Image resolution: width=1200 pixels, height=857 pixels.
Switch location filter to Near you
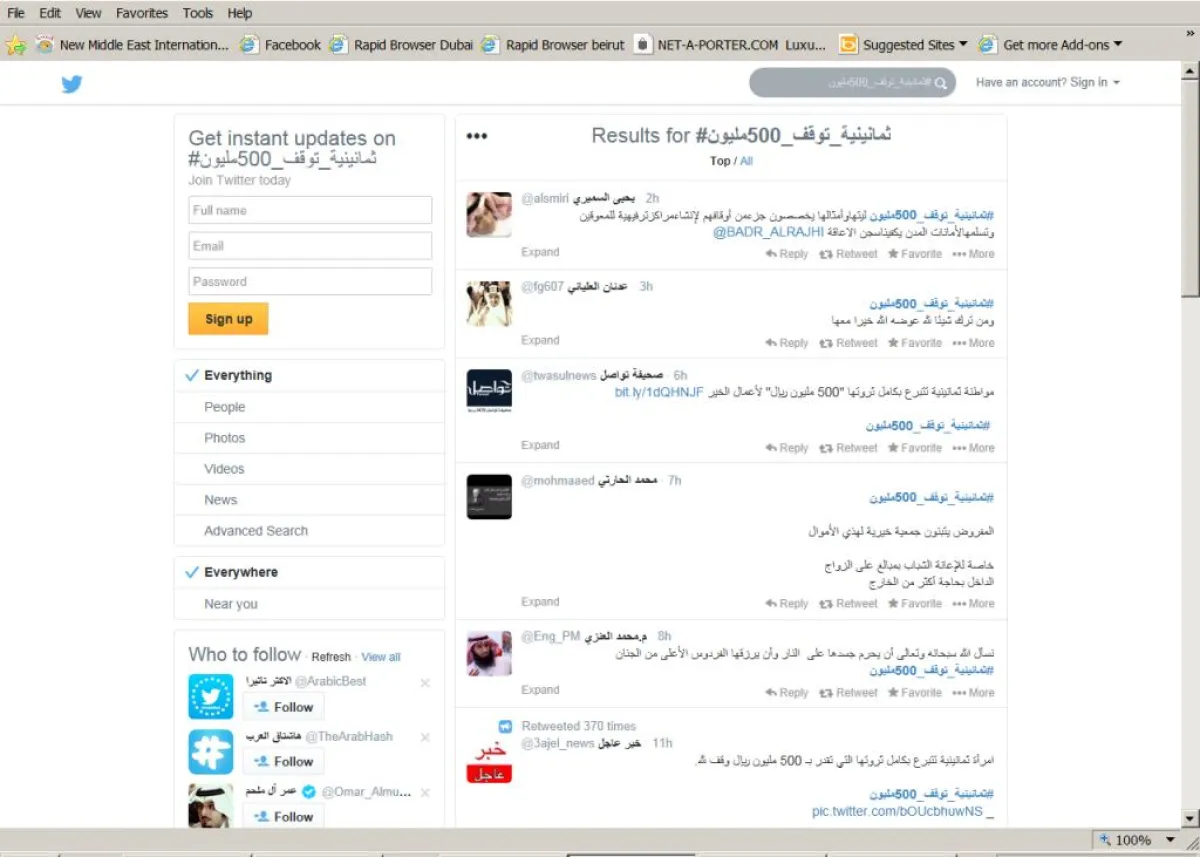[231, 604]
